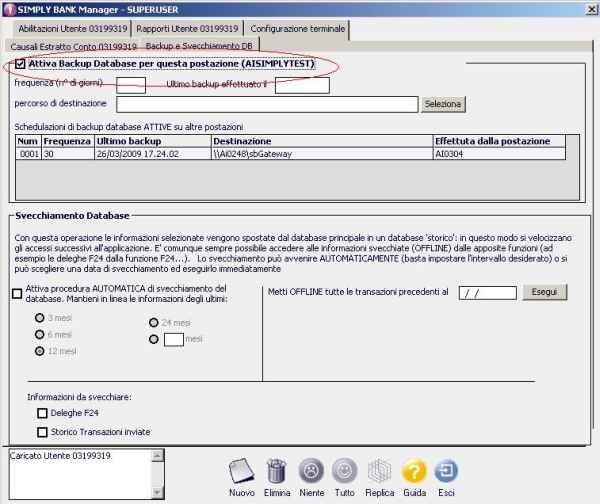Select the custom mesi radio button

click(153, 339)
